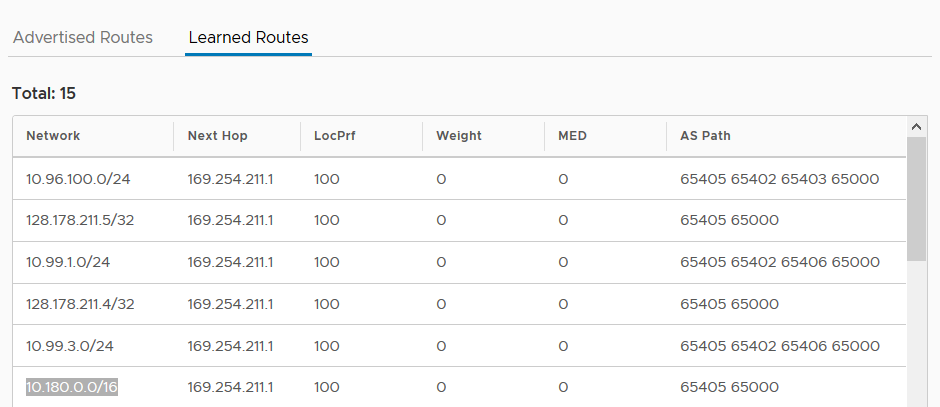Click scrollbar track below the thumb
This screenshot has width=940, height=407.
(x=916, y=333)
